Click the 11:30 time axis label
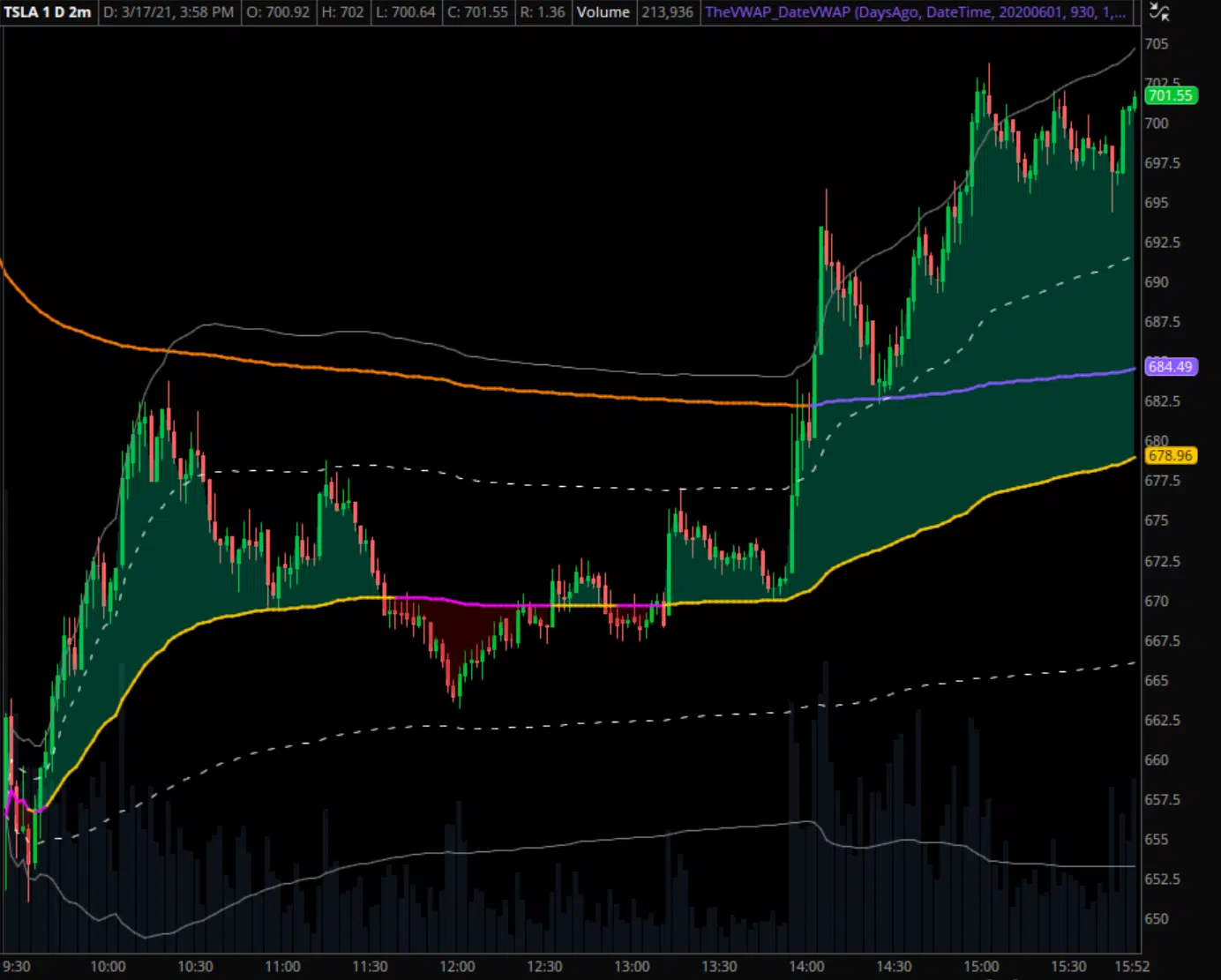The image size is (1221, 980). pos(370,967)
